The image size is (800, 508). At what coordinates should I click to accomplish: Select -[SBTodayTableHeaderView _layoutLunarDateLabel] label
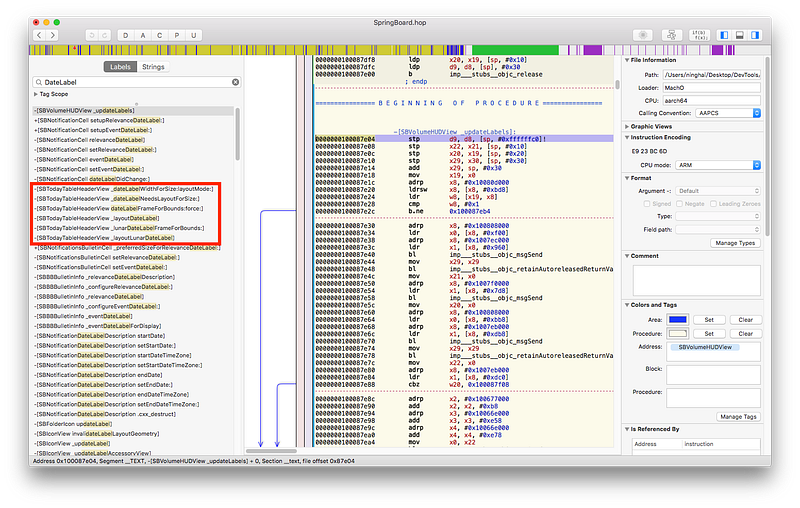tap(104, 238)
